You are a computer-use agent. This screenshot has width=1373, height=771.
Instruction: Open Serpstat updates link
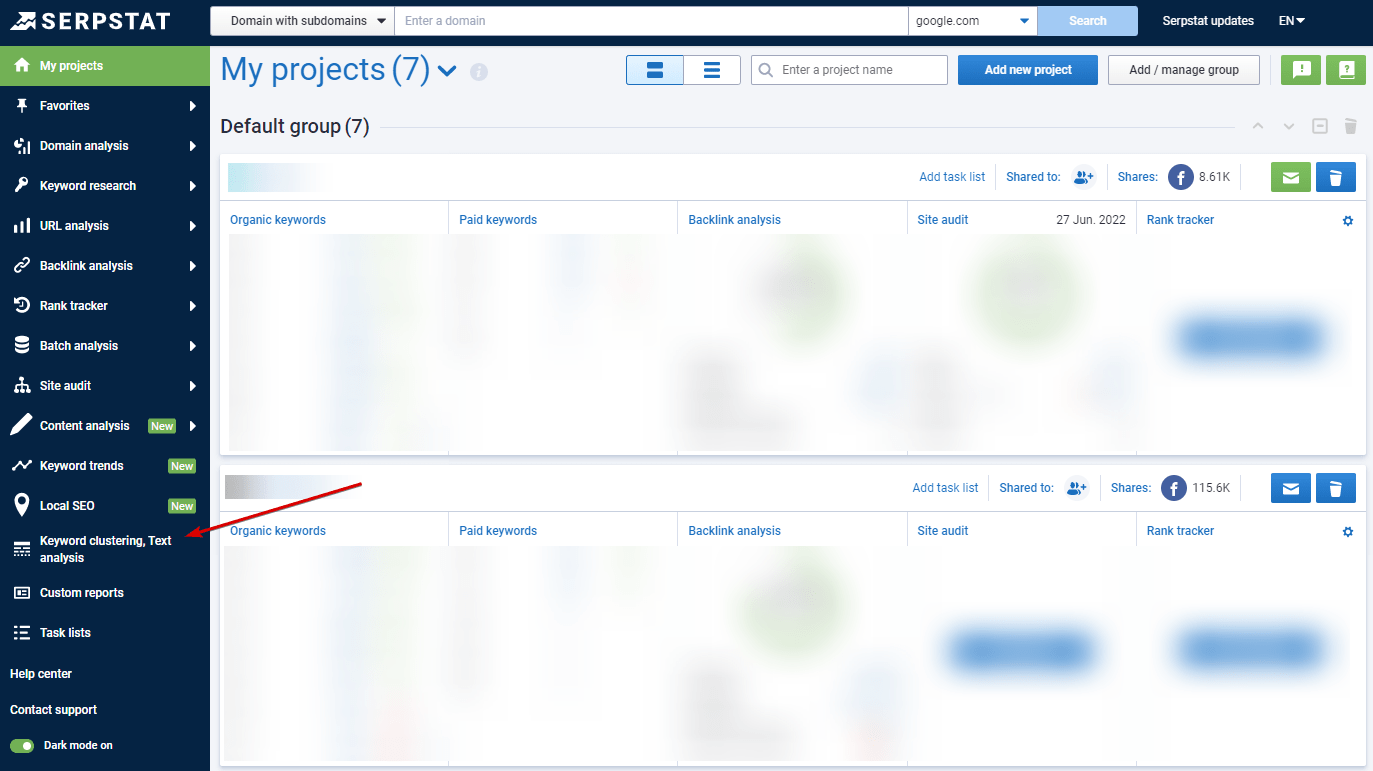1208,21
